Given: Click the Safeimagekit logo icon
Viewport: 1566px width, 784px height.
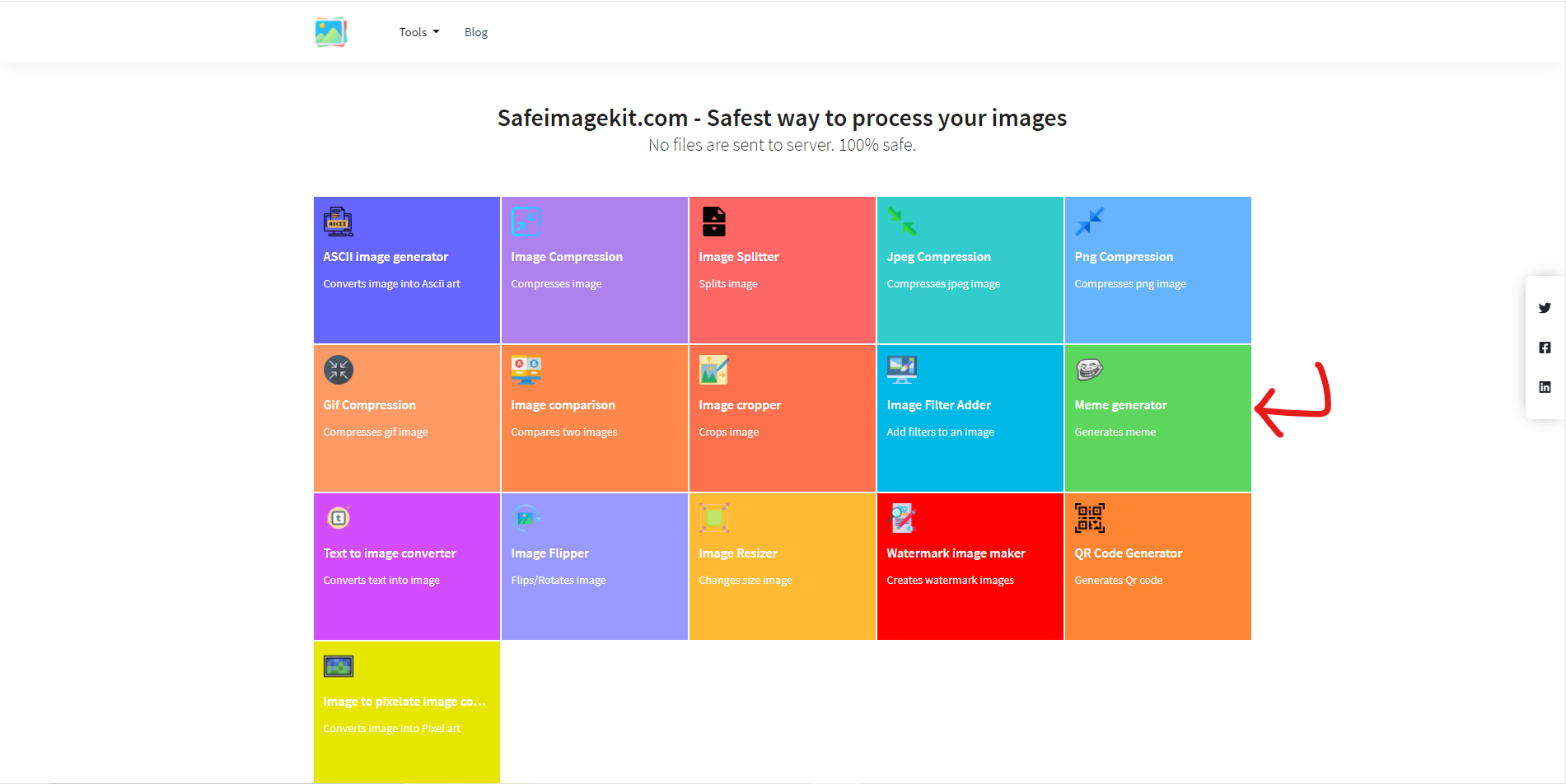Looking at the screenshot, I should [x=330, y=32].
